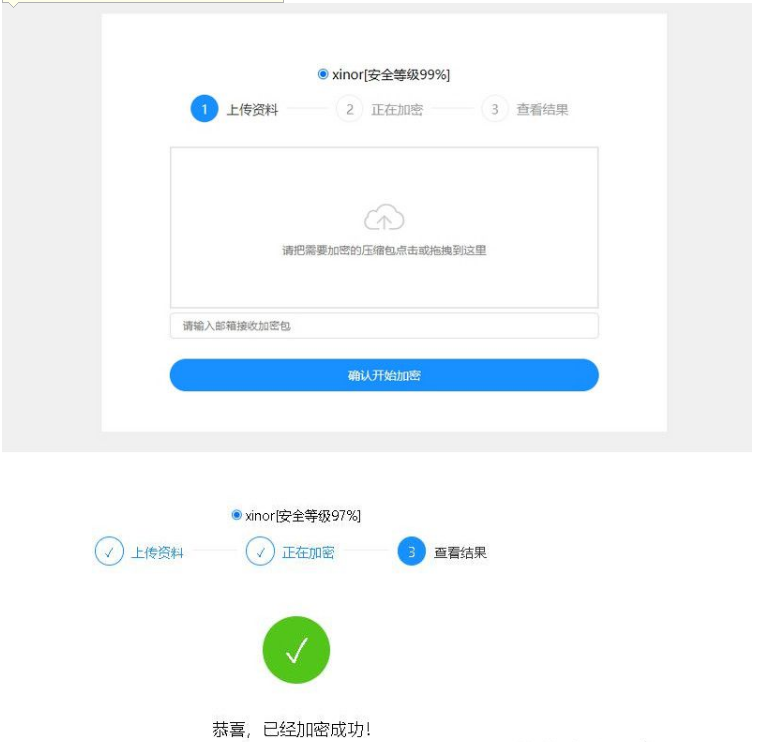765x742 pixels.
Task: Click the blue step 3 circle in lower bar
Action: [x=411, y=551]
